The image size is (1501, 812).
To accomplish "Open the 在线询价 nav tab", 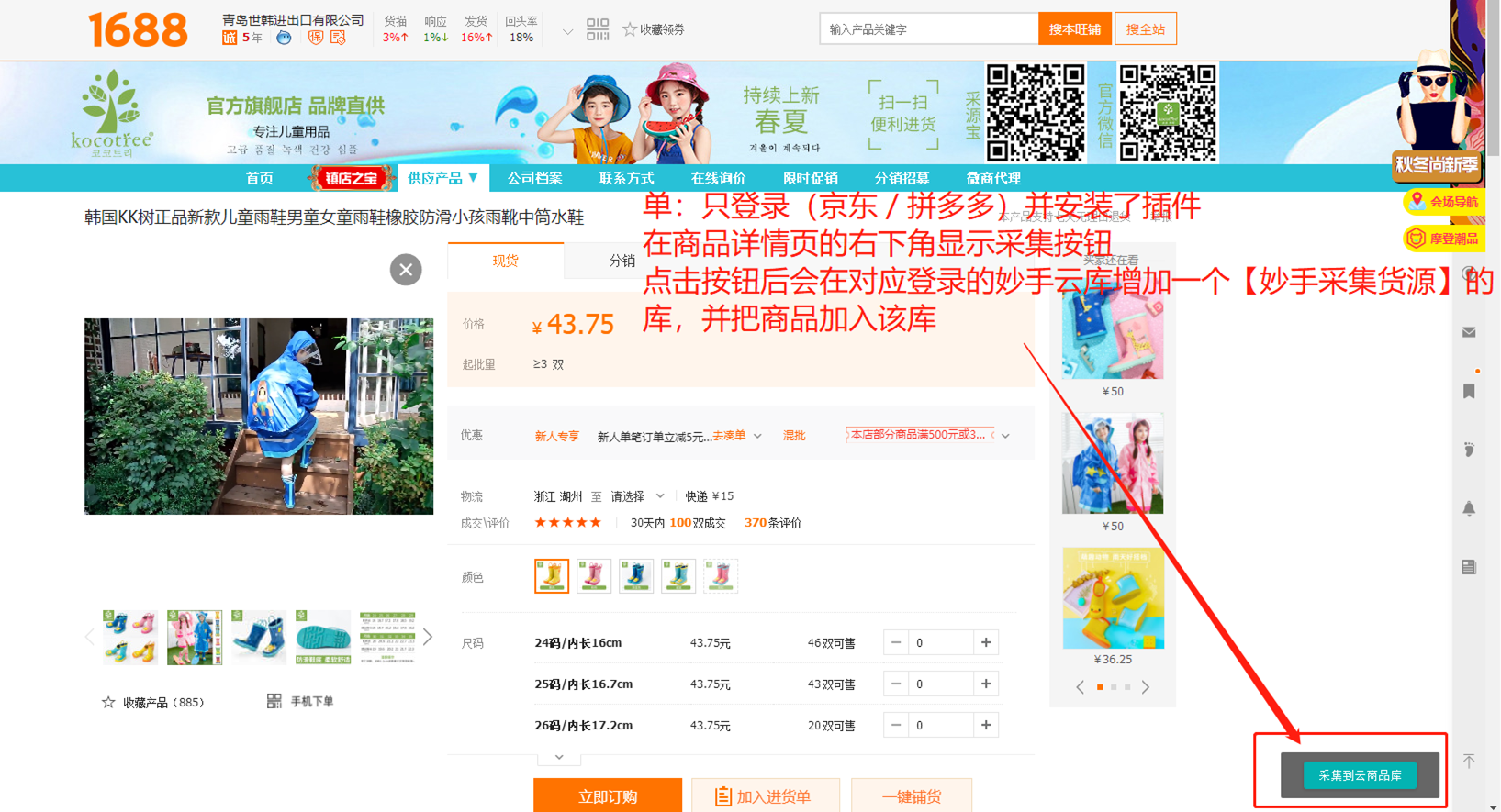I will 719,178.
